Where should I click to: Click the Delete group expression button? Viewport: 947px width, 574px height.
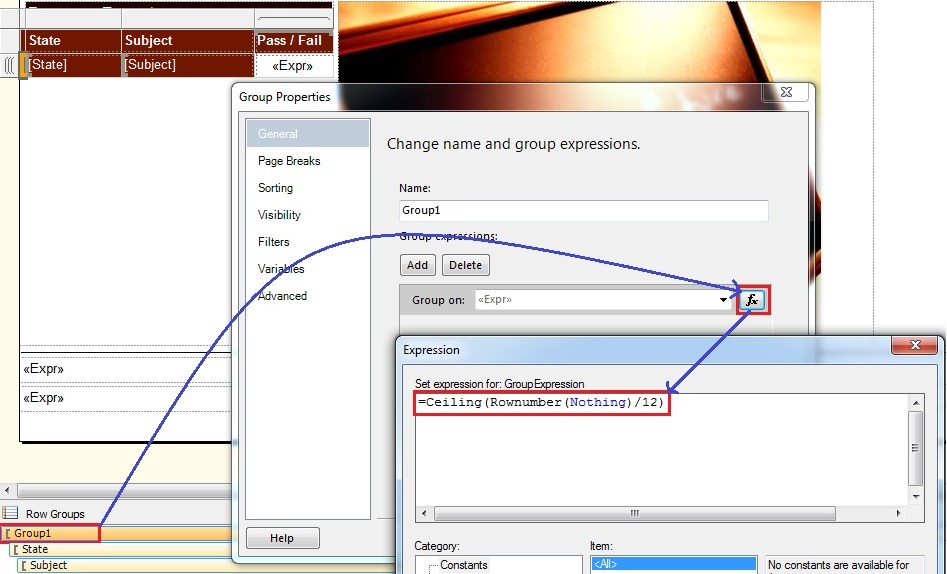(466, 265)
